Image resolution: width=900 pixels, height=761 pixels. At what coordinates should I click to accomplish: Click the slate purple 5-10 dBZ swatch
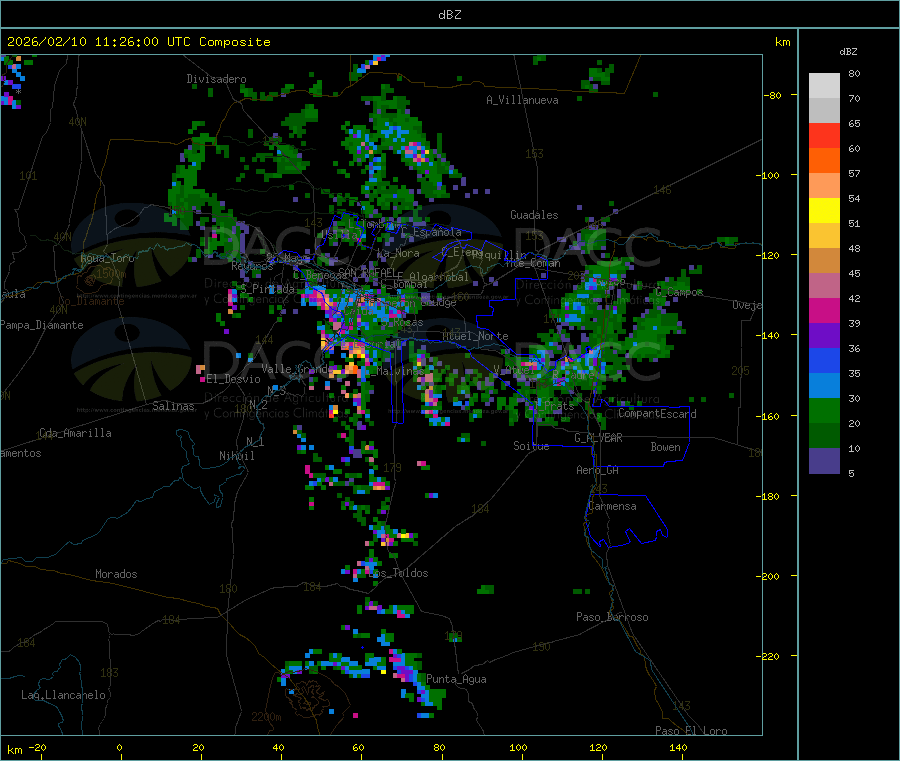click(x=824, y=461)
